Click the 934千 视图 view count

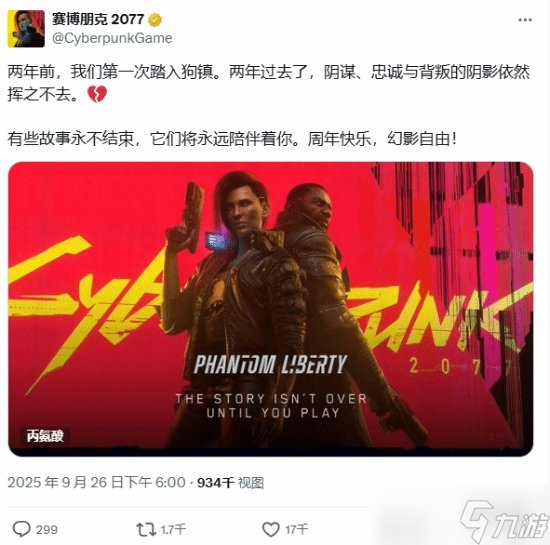(x=230, y=483)
